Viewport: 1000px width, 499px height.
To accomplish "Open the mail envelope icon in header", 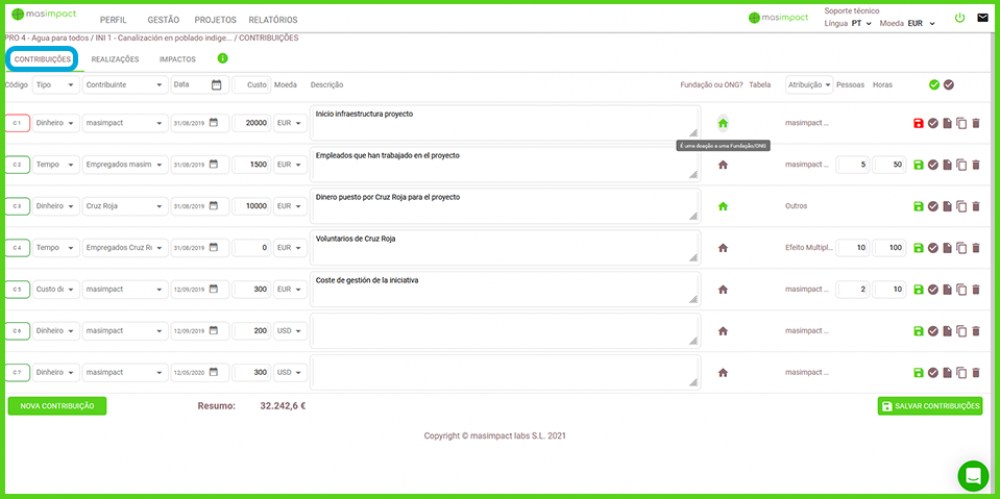I will [x=982, y=18].
